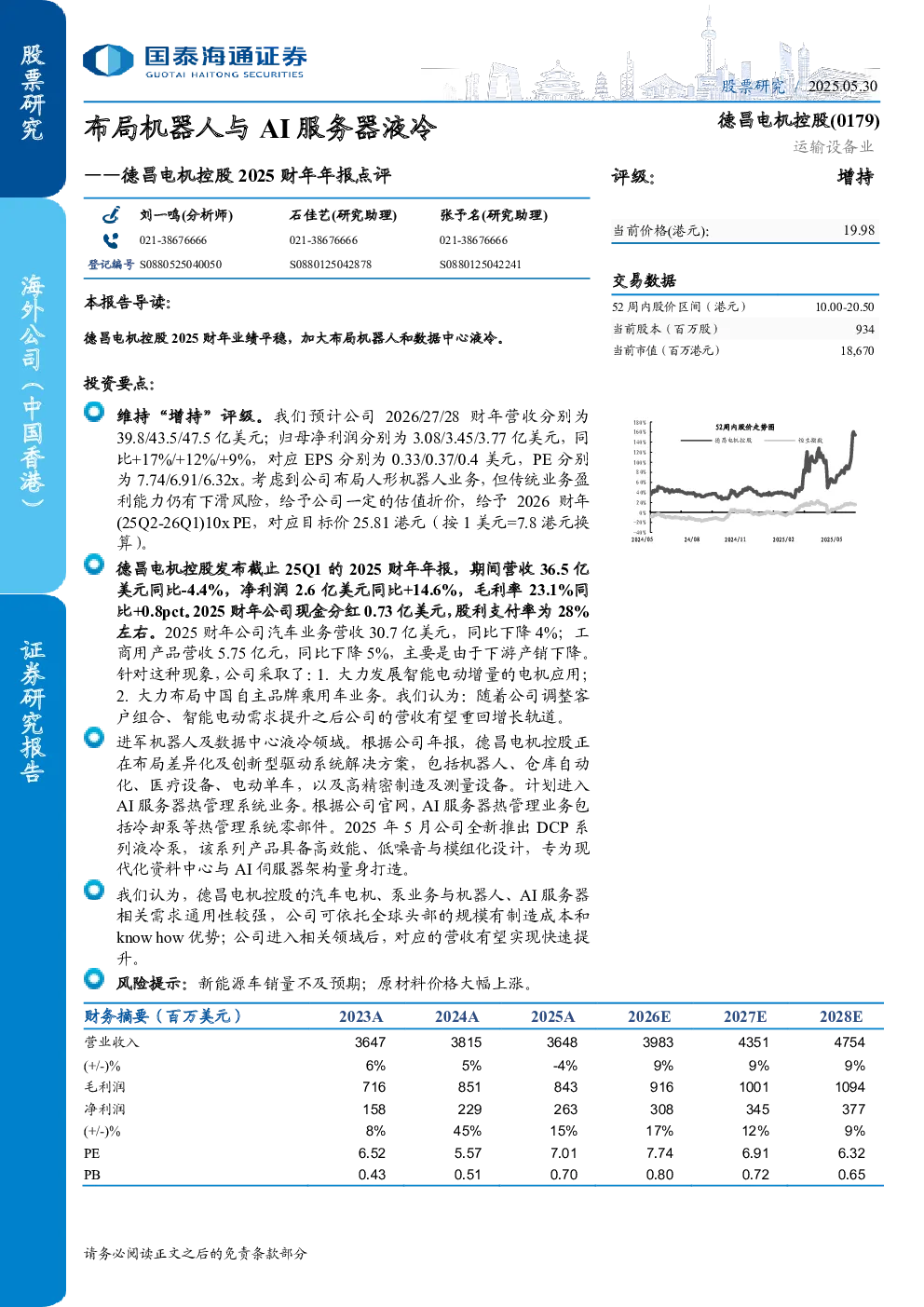Click the 本报告导读 heading
924x1307 pixels.
128,302
